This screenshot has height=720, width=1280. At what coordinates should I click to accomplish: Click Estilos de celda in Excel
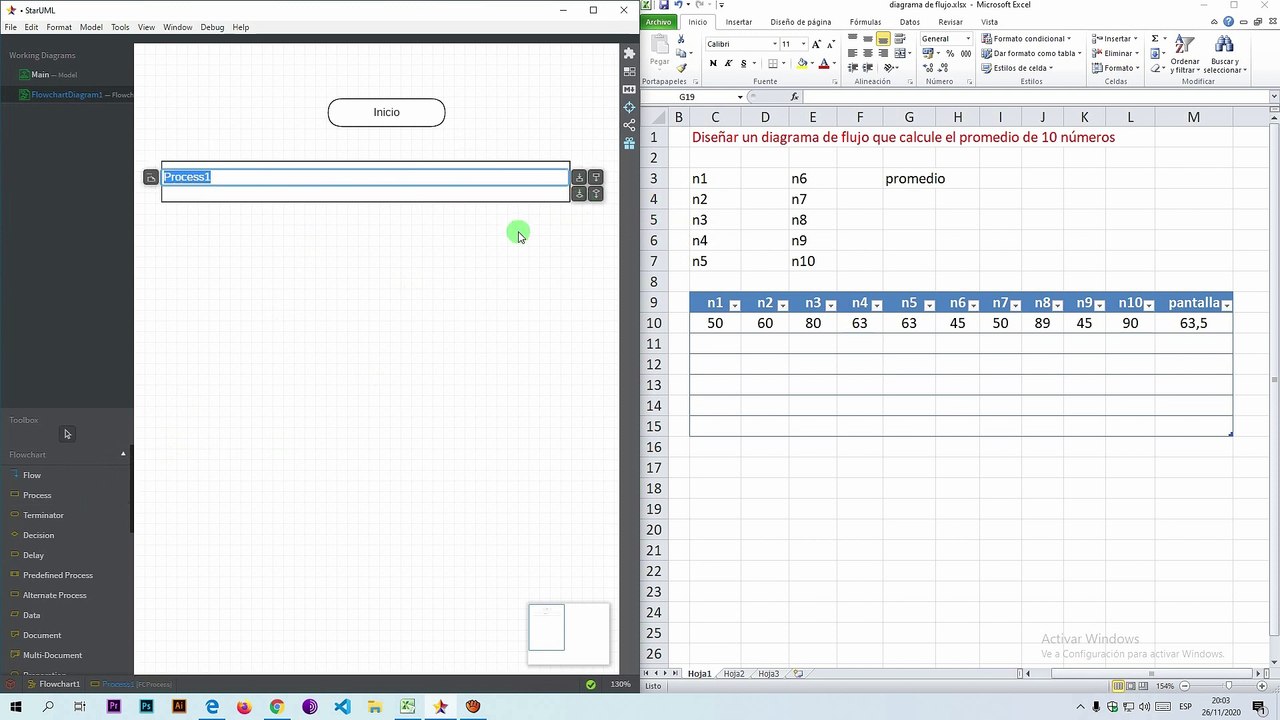(x=1017, y=68)
